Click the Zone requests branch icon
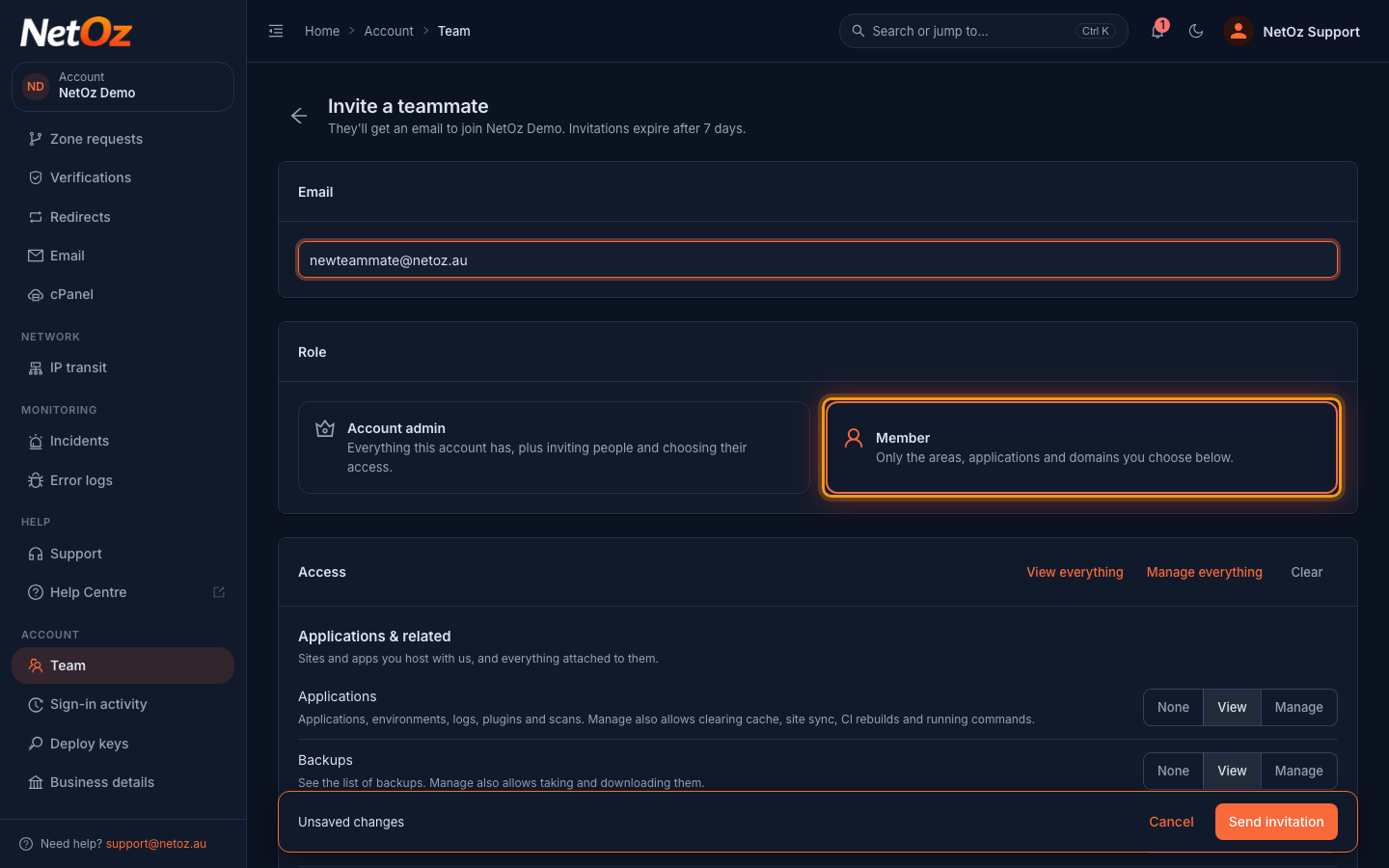 coord(36,139)
